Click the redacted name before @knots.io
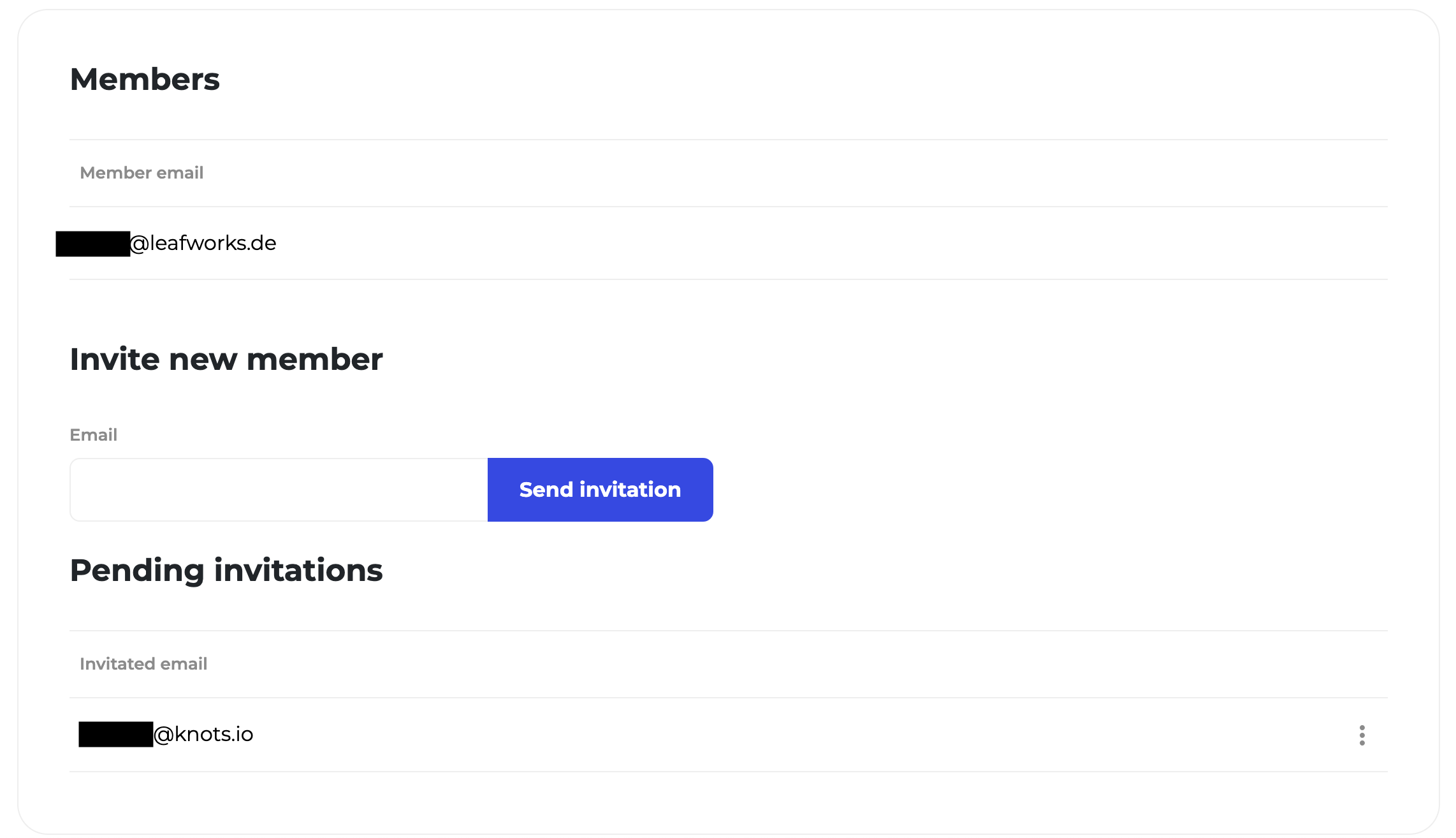This screenshot has height=838, width=1456. coord(115,734)
